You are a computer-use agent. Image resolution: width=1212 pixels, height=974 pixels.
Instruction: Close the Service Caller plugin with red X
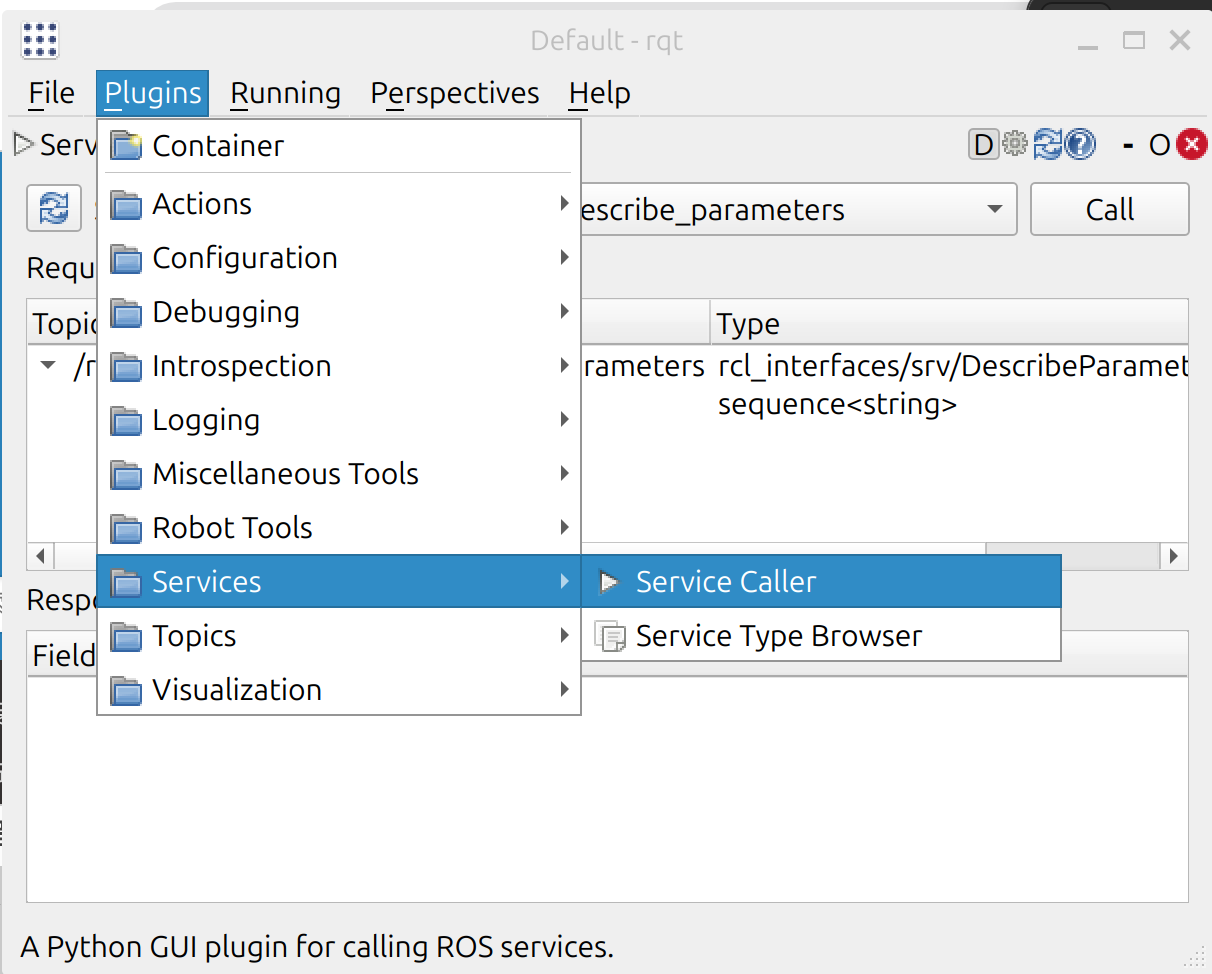(1190, 146)
